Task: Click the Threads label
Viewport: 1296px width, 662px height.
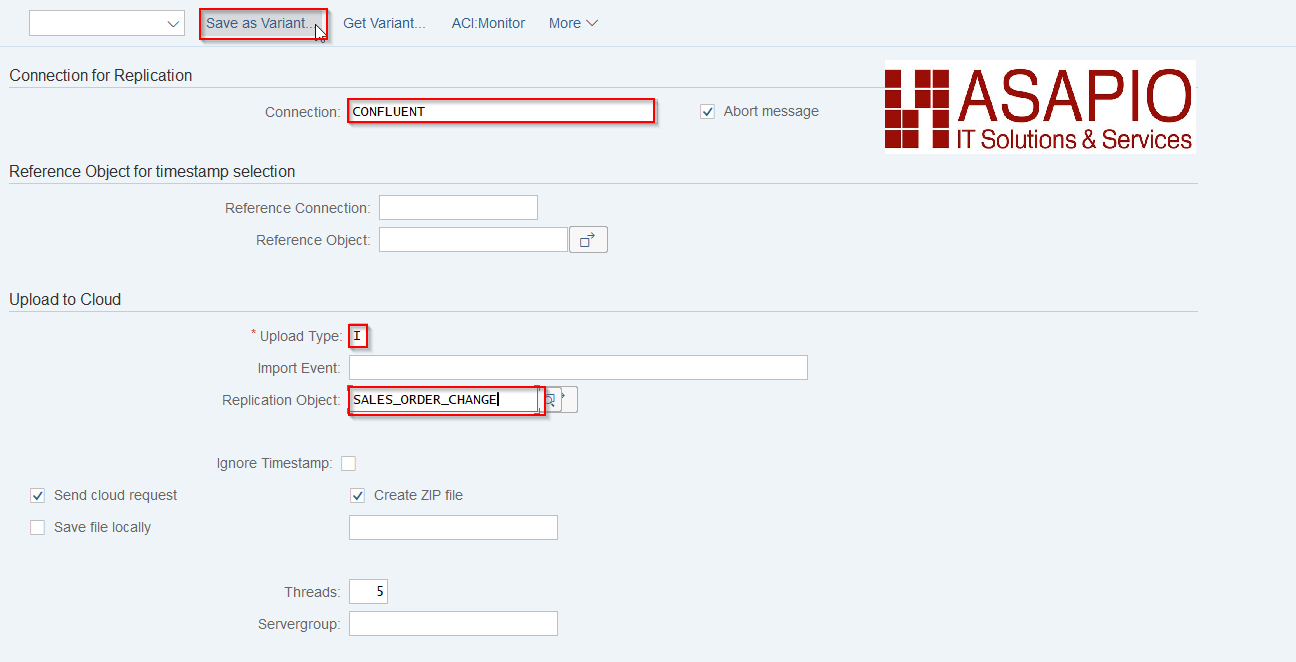Action: [312, 592]
